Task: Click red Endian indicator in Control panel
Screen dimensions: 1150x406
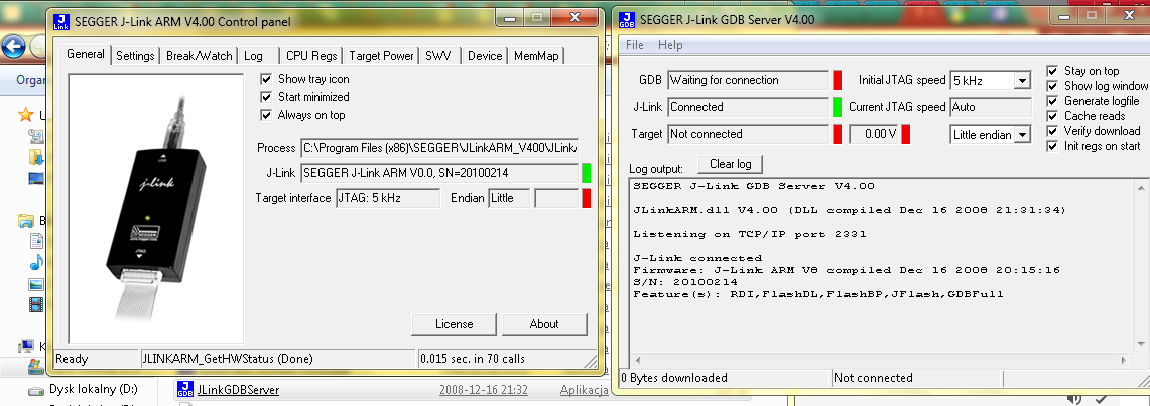Action: pos(586,198)
